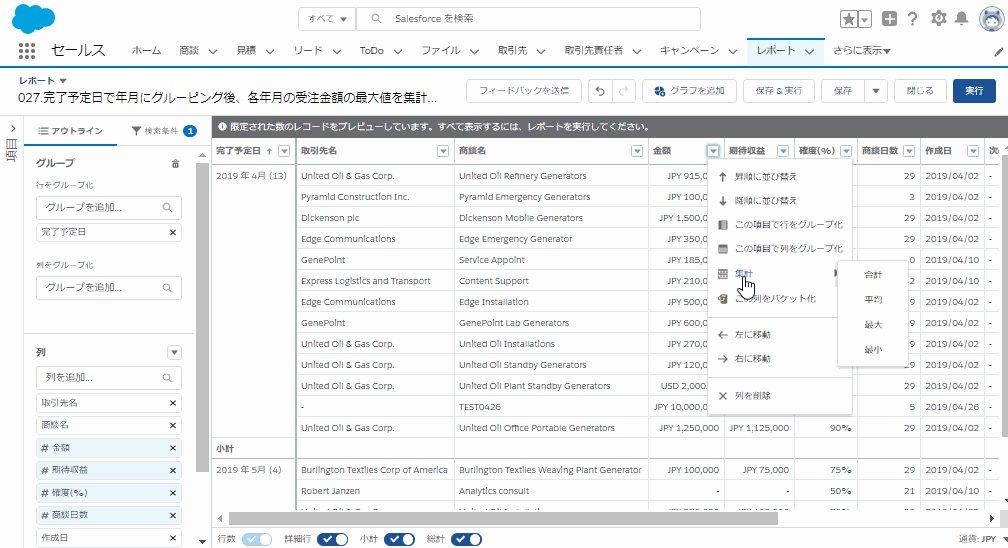Screen dimensions: 1008x548
Task: Open さらに表示 more tabs menu
Action: [861, 51]
